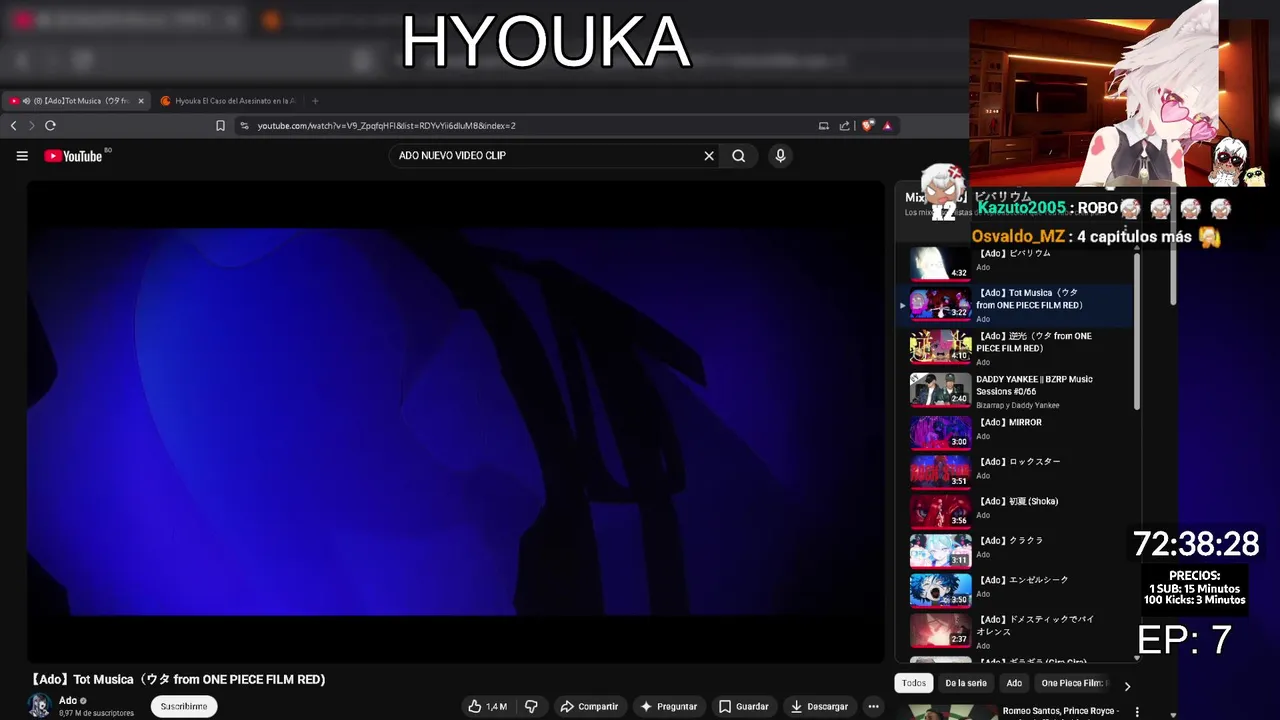
Task: Start voice search with the microphone
Action: [780, 156]
